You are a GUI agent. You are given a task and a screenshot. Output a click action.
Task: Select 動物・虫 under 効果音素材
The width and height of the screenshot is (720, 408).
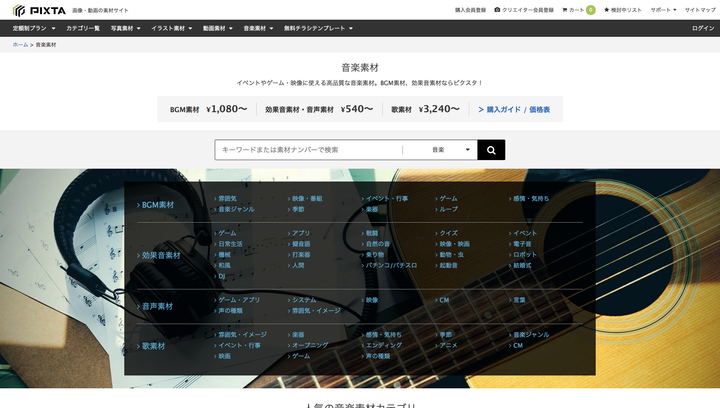pyautogui.click(x=449, y=255)
